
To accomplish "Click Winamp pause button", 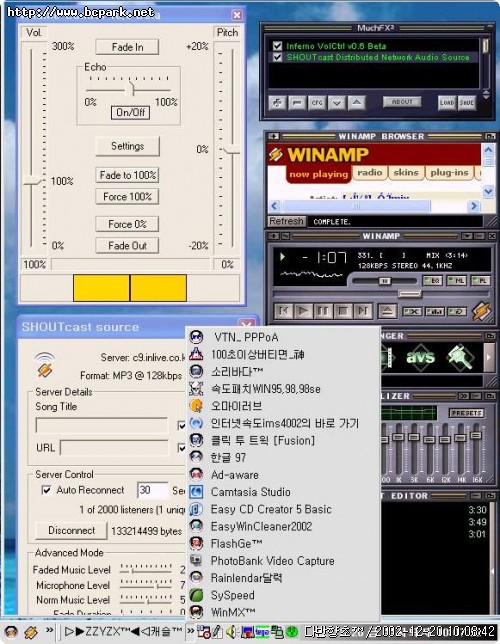I will pyautogui.click(x=323, y=311).
